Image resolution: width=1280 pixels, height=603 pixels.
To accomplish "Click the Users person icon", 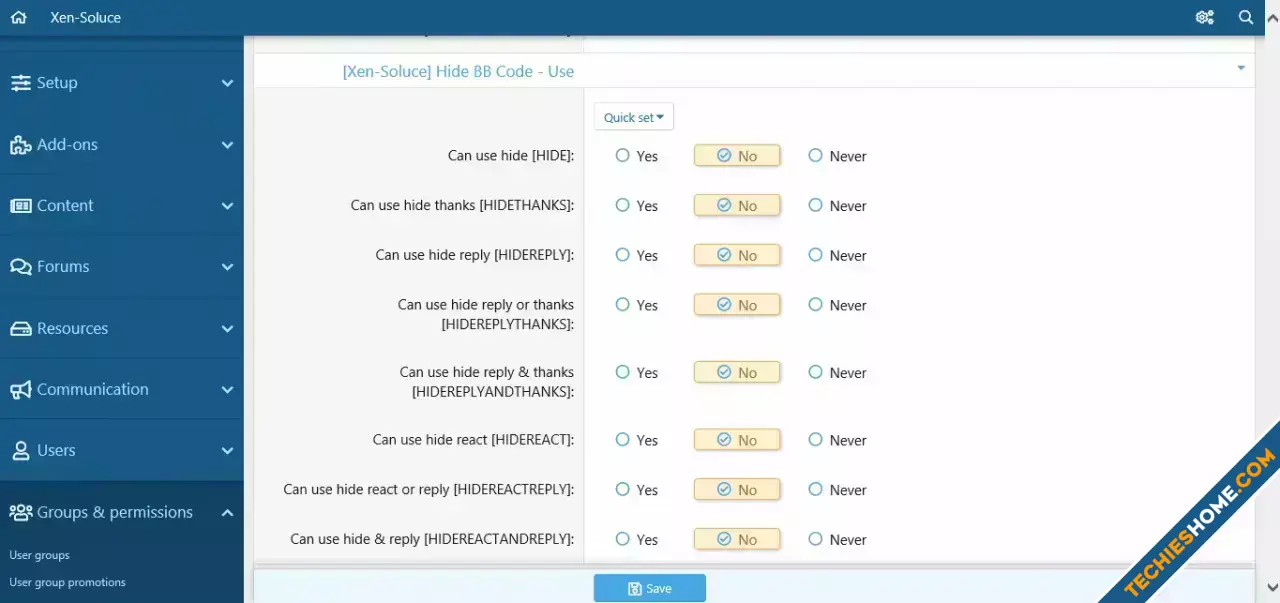I will (20, 451).
